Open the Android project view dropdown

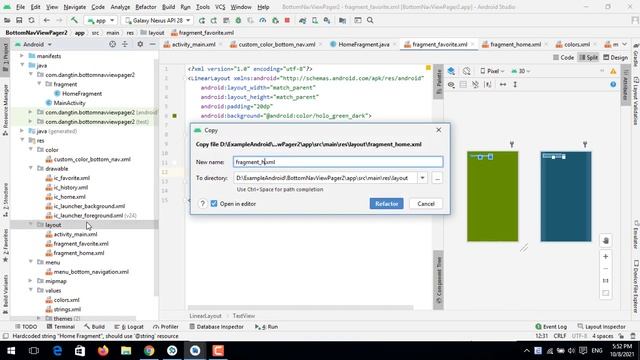coord(33,44)
